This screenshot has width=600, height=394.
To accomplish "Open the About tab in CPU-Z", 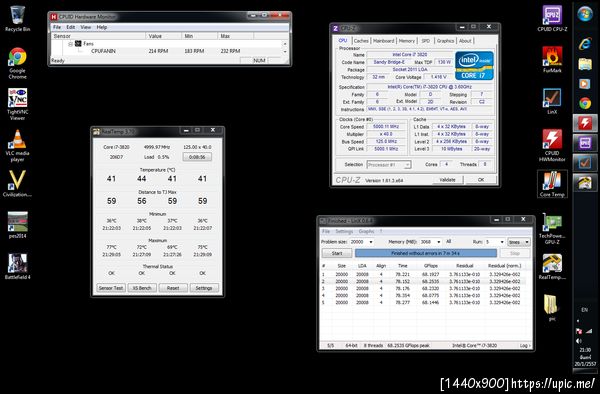I will tap(465, 41).
